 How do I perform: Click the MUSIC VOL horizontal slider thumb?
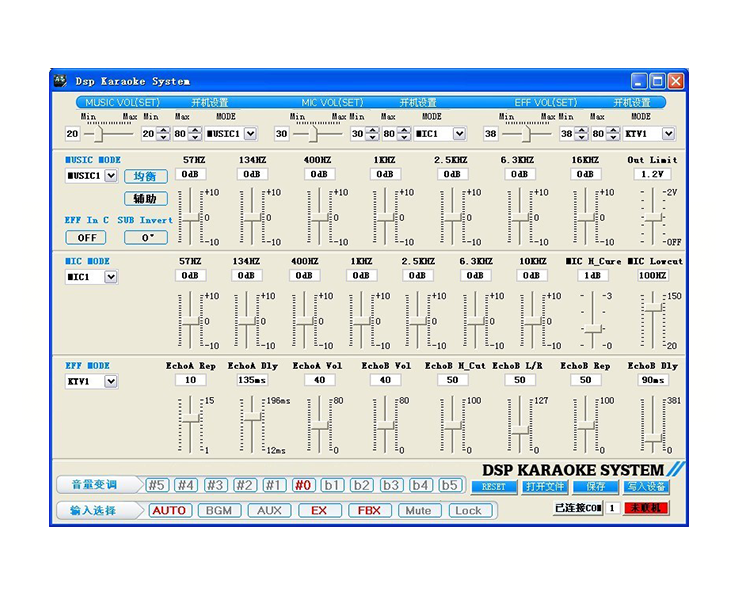tap(98, 134)
